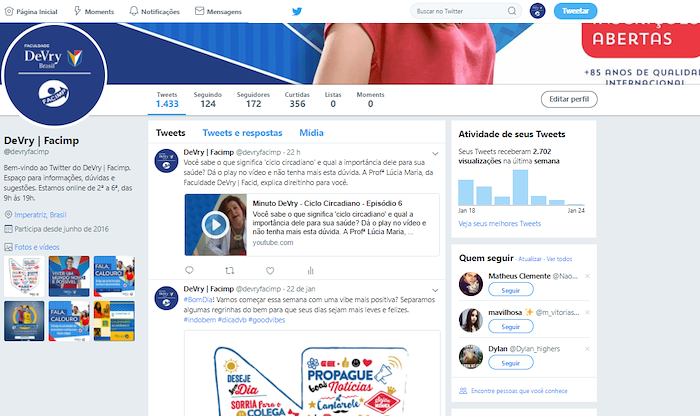The width and height of the screenshot is (700, 416).
Task: Open Notificações bell menu
Action: [154, 12]
